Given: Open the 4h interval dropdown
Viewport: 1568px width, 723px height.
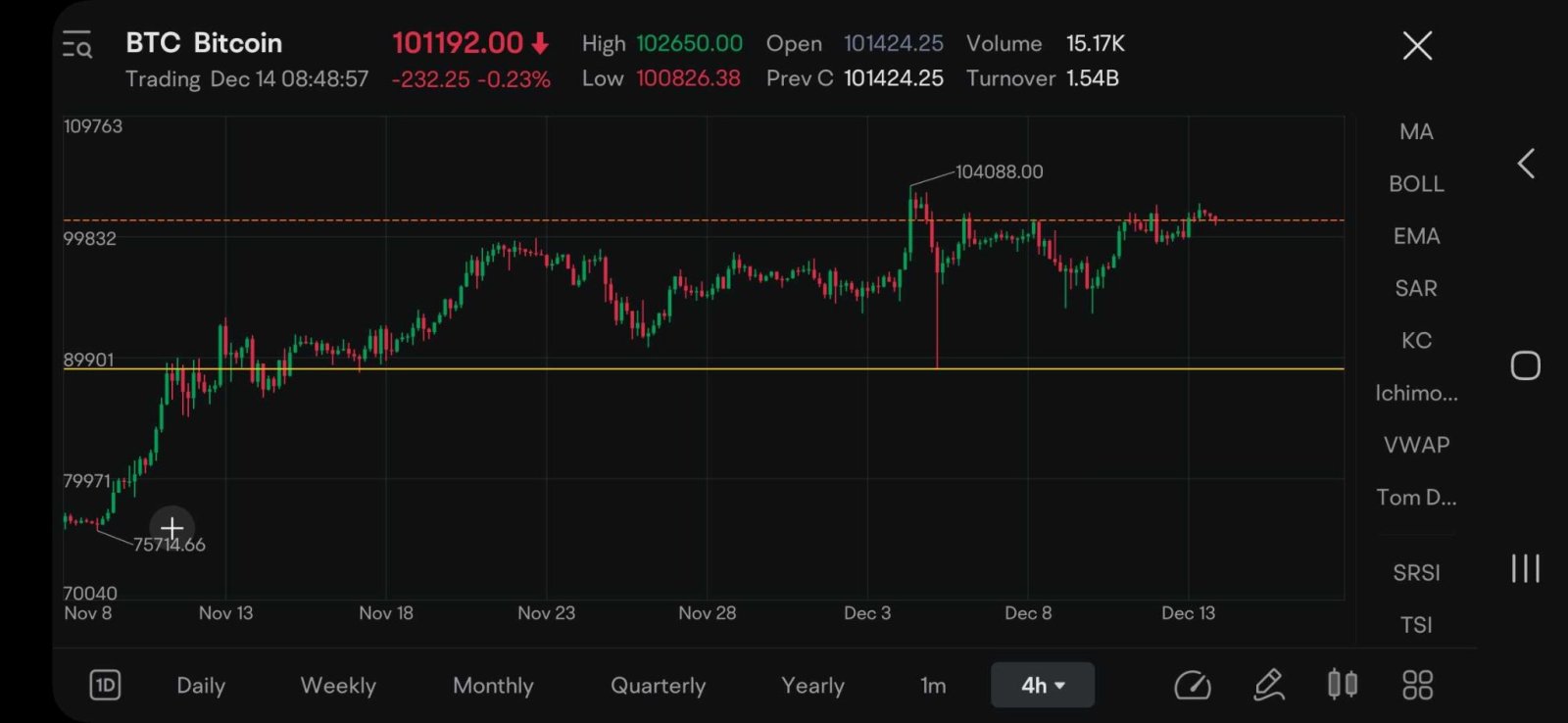Looking at the screenshot, I should 1043,685.
